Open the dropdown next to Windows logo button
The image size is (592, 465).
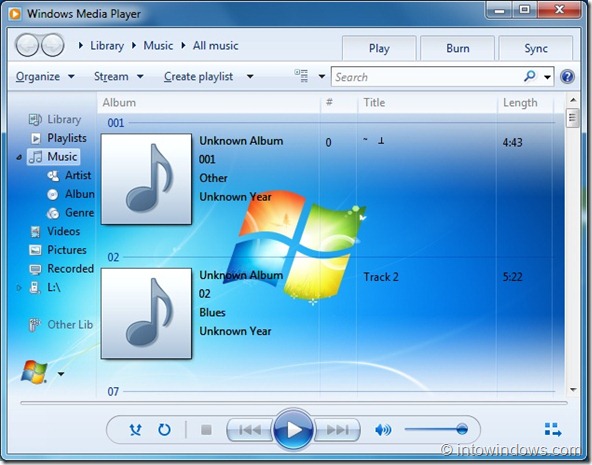coord(61,374)
